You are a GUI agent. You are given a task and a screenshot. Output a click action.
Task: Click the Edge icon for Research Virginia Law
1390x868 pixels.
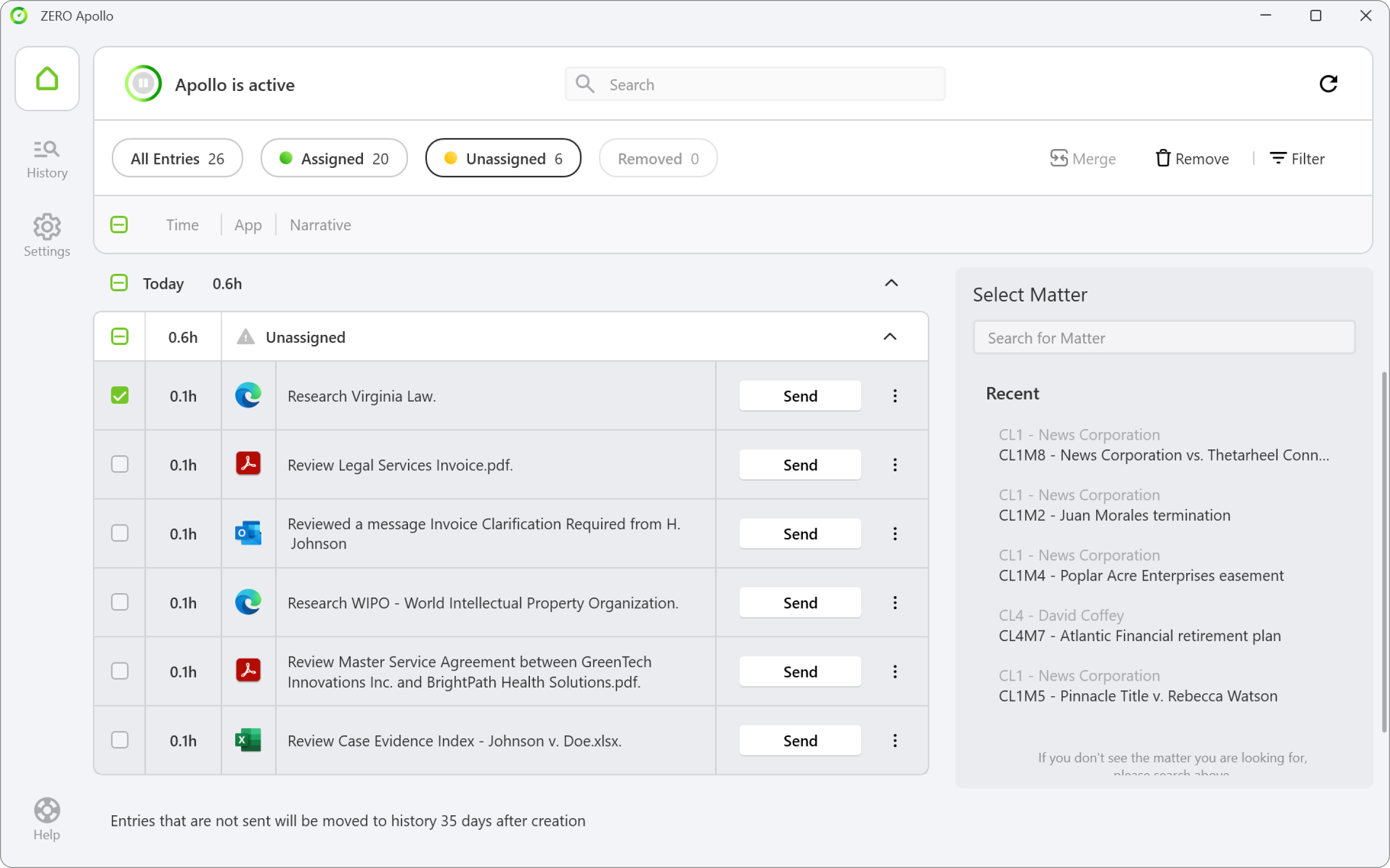[248, 395]
